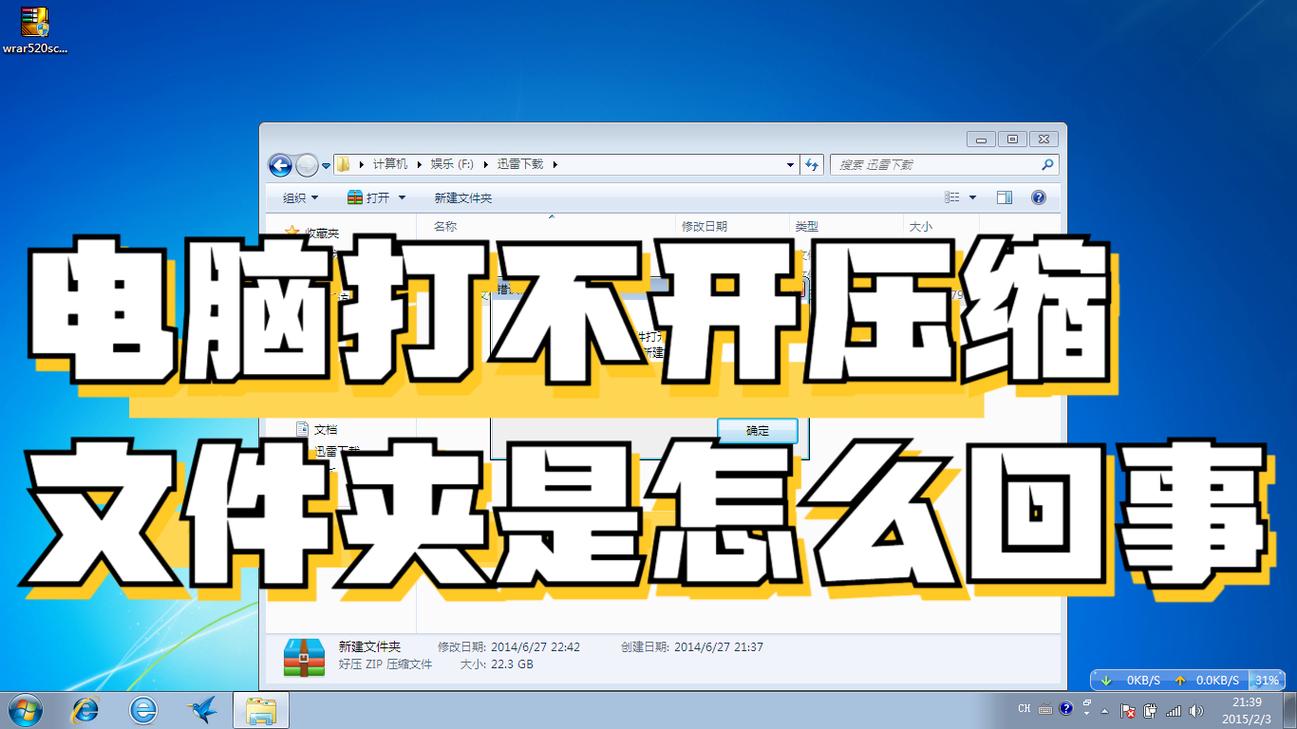This screenshot has height=729, width=1297.
Task: Click the CH language indicator
Action: (1024, 709)
